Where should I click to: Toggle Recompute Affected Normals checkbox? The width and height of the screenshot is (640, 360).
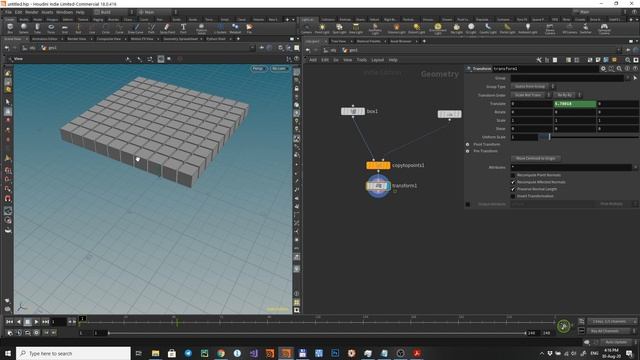[513, 182]
